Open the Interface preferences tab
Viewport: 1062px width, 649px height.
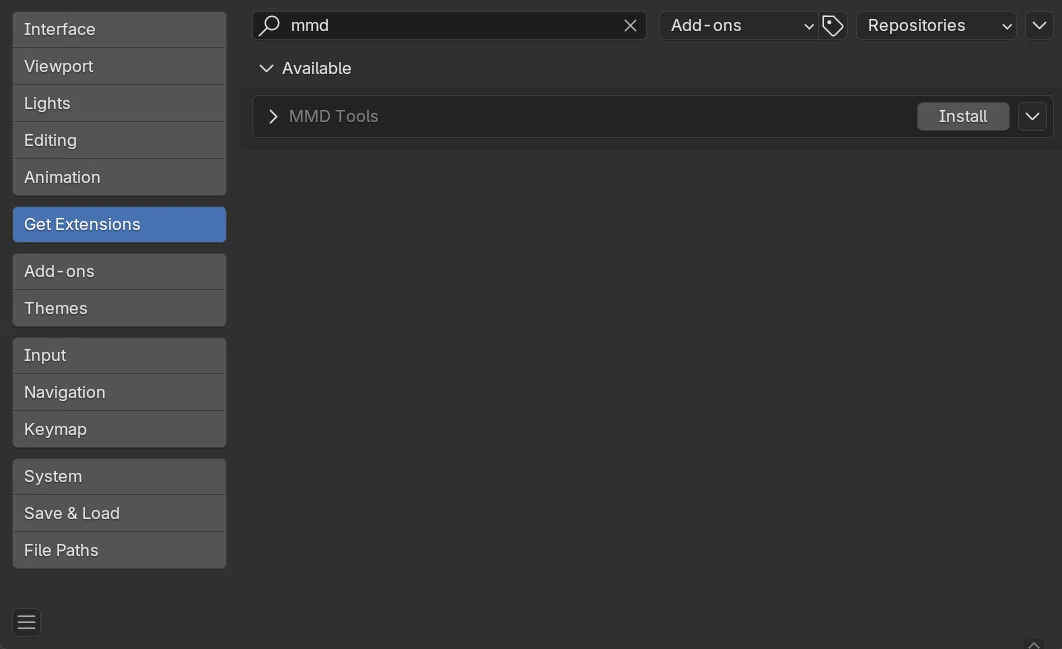pos(119,29)
